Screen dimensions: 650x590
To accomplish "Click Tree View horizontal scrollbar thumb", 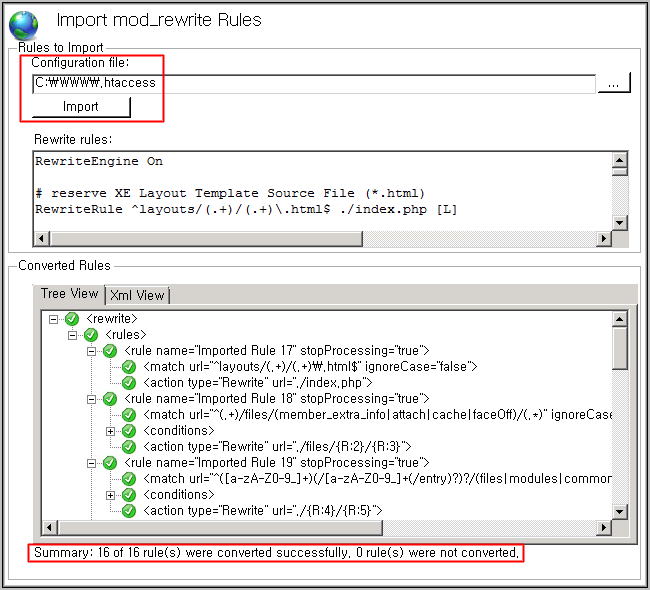I will point(221,528).
